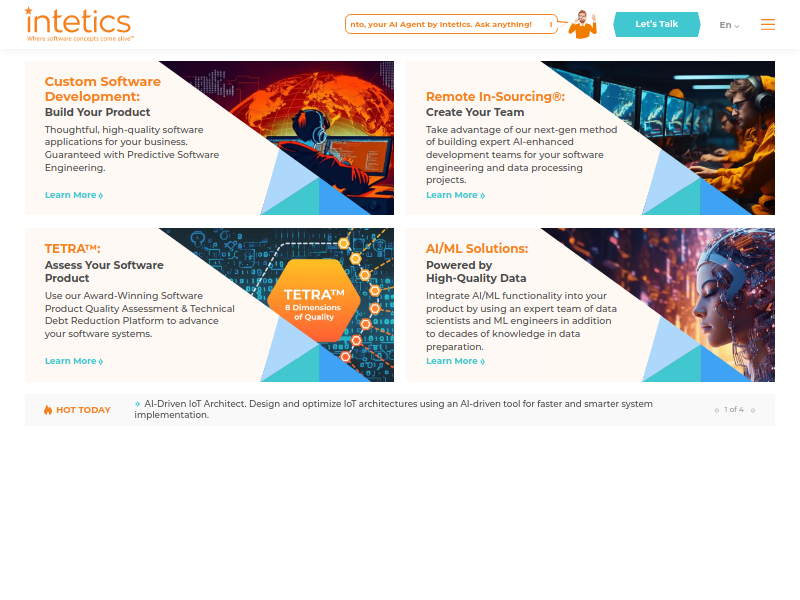Open the TETRA heading link

tap(72, 248)
